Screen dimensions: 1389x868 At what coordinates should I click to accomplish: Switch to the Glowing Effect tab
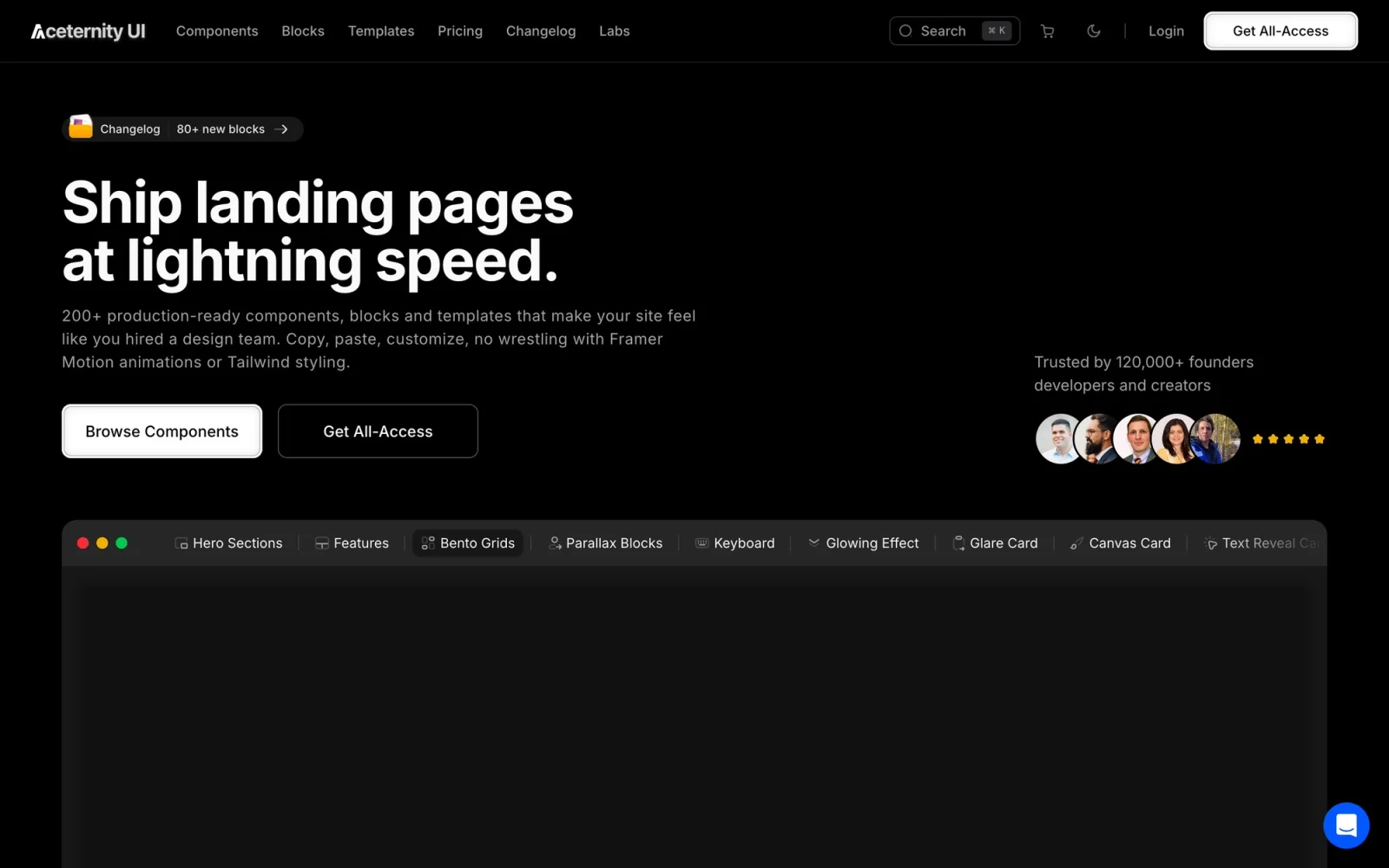pos(864,543)
